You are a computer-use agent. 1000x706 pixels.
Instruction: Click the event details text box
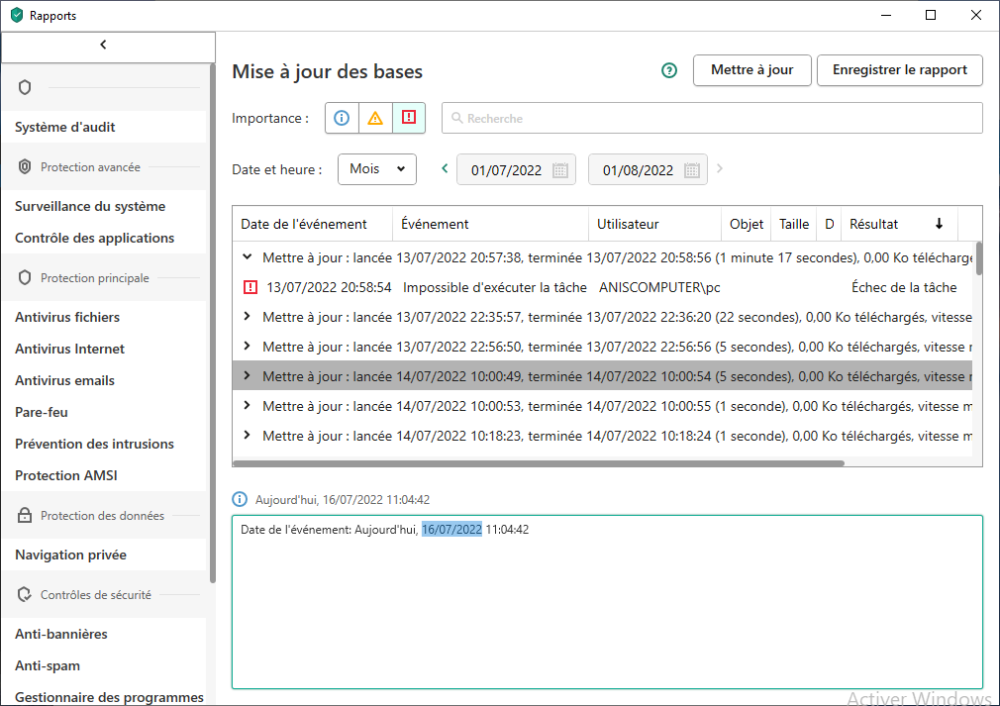click(x=607, y=602)
